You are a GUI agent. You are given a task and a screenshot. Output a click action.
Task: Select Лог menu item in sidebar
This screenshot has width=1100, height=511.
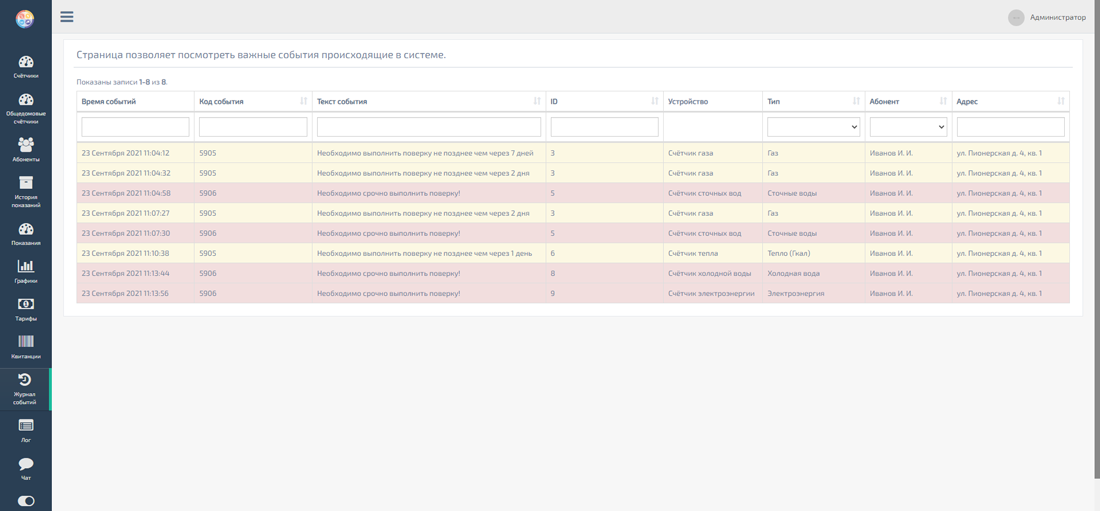coord(26,430)
